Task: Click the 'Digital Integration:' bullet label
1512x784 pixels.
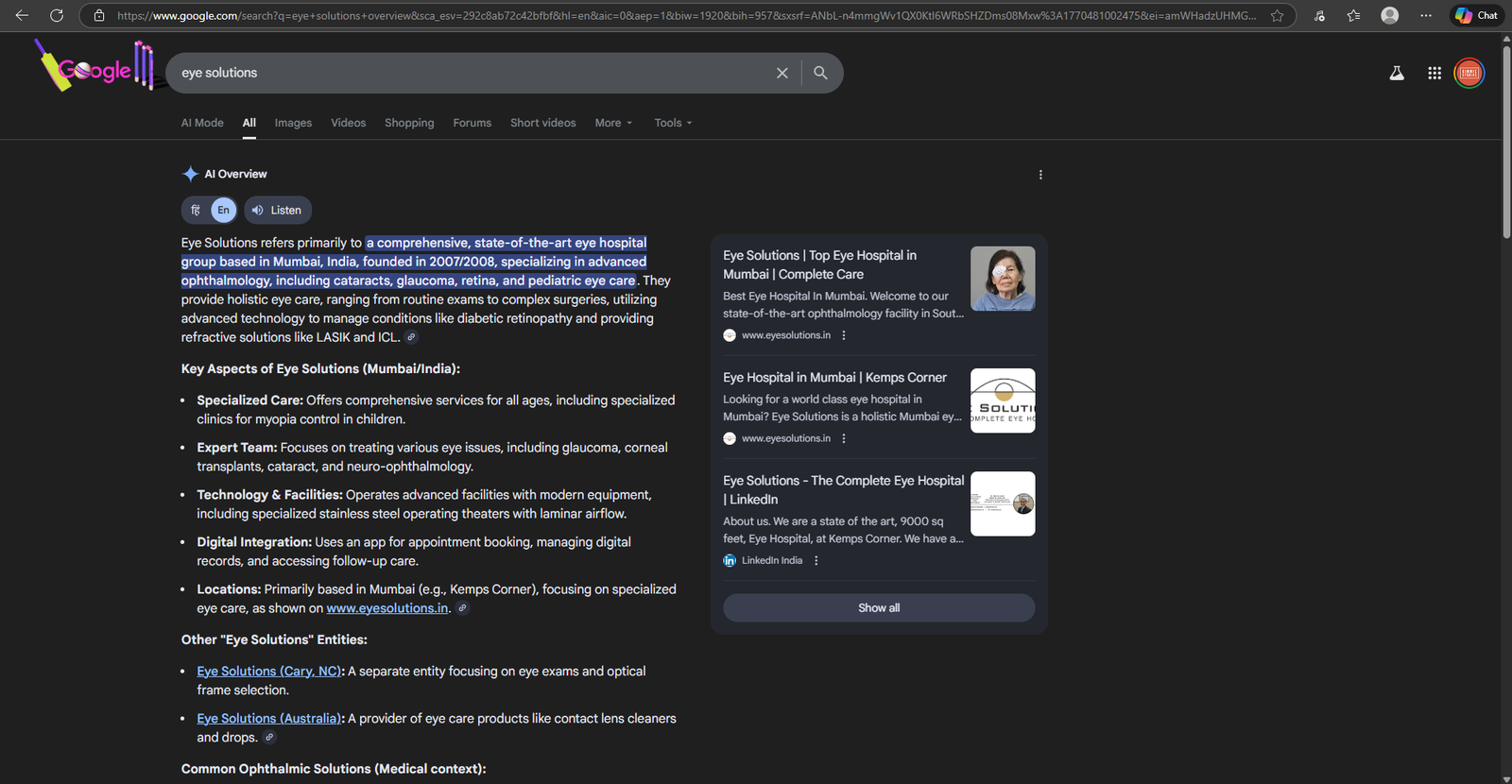Action: pyautogui.click(x=254, y=542)
